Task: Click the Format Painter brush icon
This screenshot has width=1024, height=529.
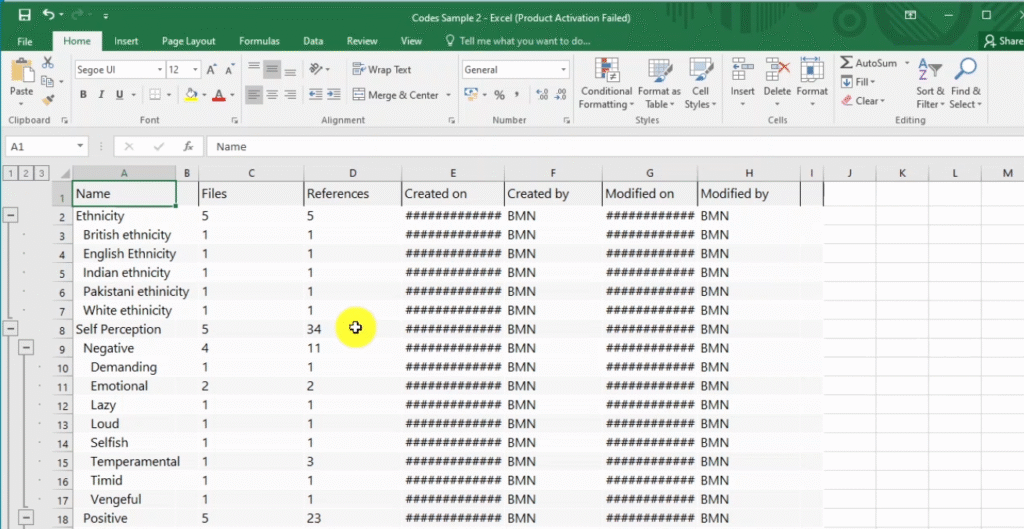Action: pyautogui.click(x=48, y=98)
